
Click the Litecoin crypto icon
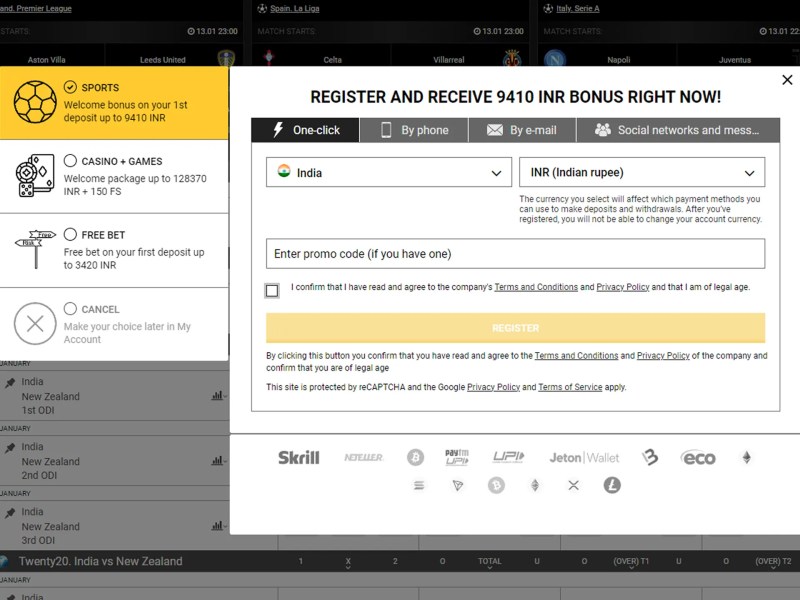[x=612, y=485]
